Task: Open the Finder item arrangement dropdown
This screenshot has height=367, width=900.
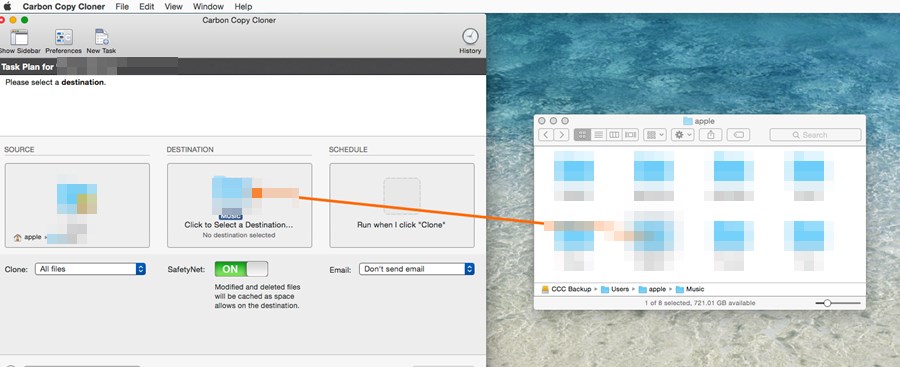Action: click(655, 134)
